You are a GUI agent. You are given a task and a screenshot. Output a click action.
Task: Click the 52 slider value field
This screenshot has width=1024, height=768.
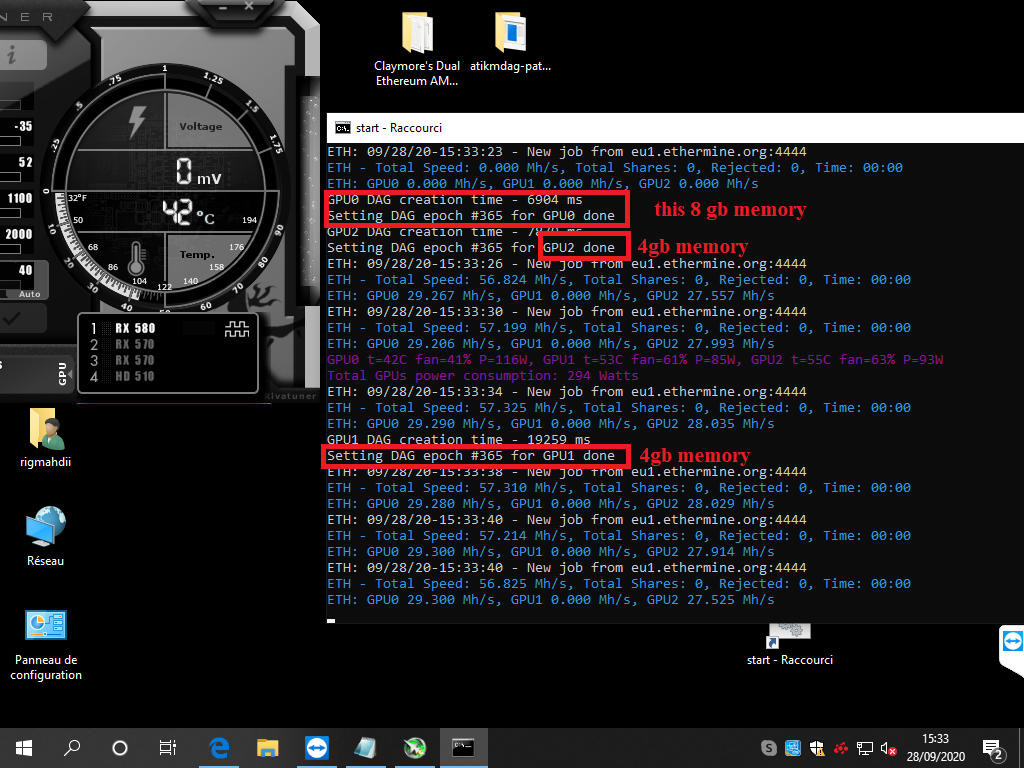(x=25, y=162)
